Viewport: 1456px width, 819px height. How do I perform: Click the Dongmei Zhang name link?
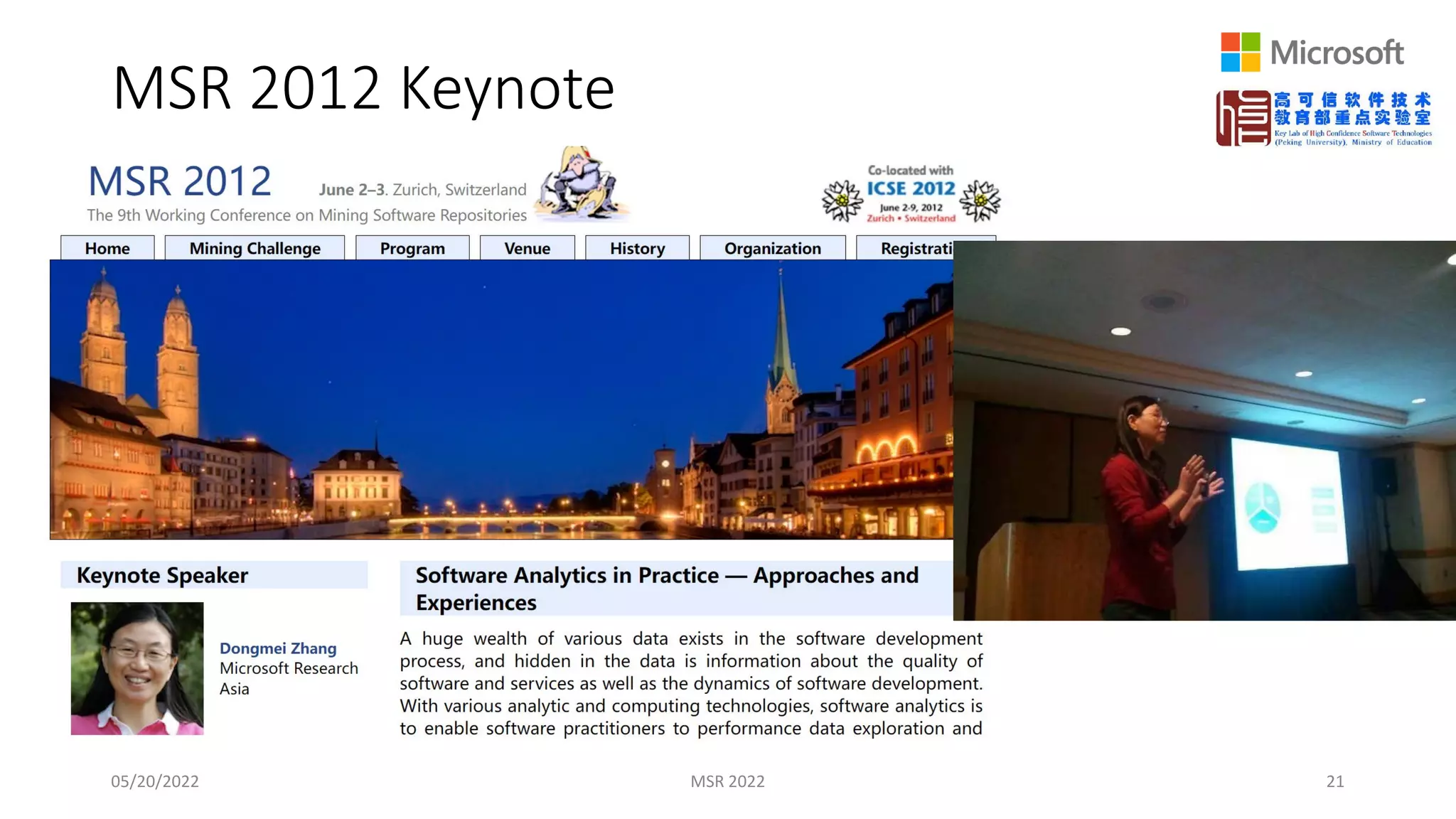tap(278, 648)
